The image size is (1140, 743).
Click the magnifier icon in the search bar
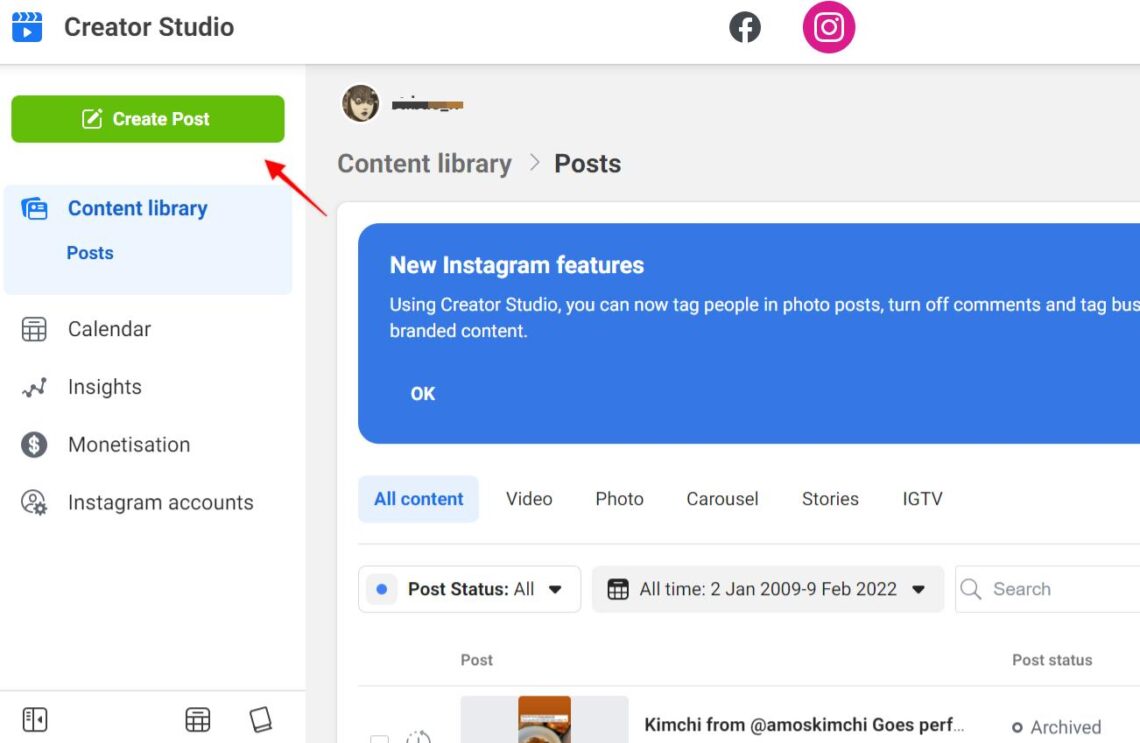pos(971,589)
